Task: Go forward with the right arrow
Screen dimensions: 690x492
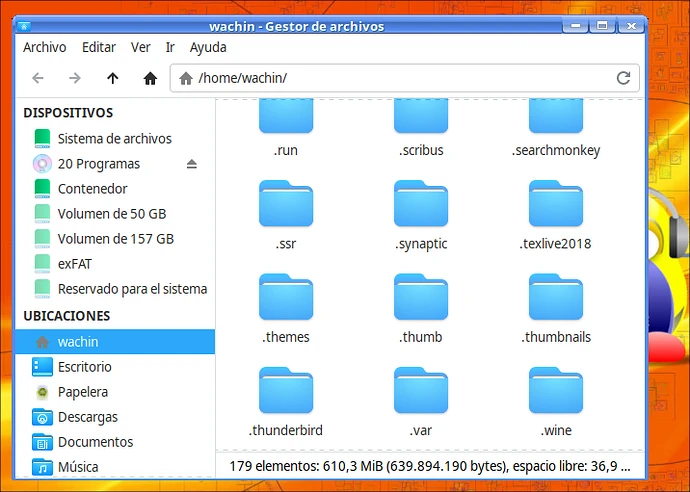Action: pos(75,78)
